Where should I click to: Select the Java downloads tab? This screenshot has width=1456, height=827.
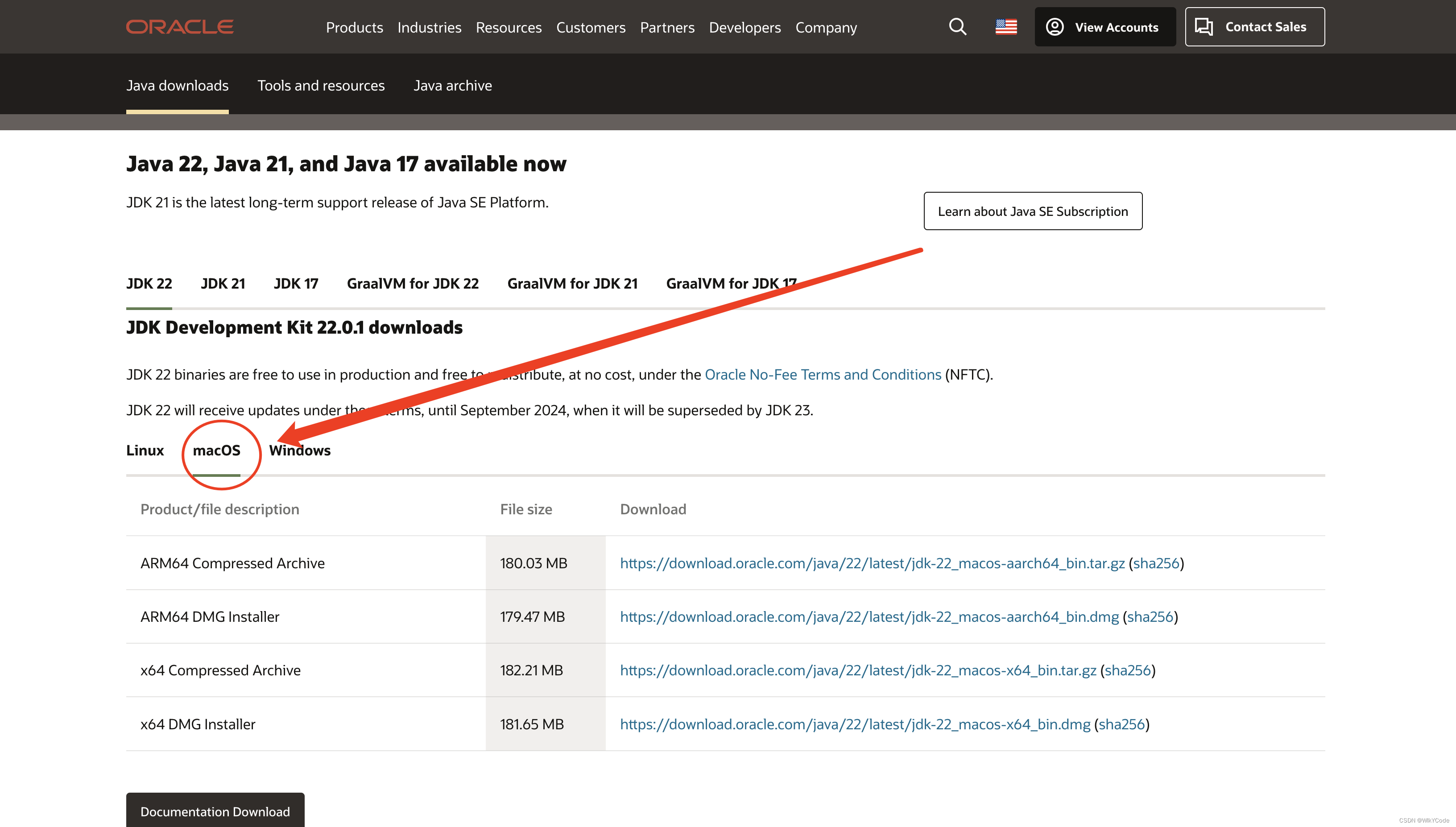point(177,86)
